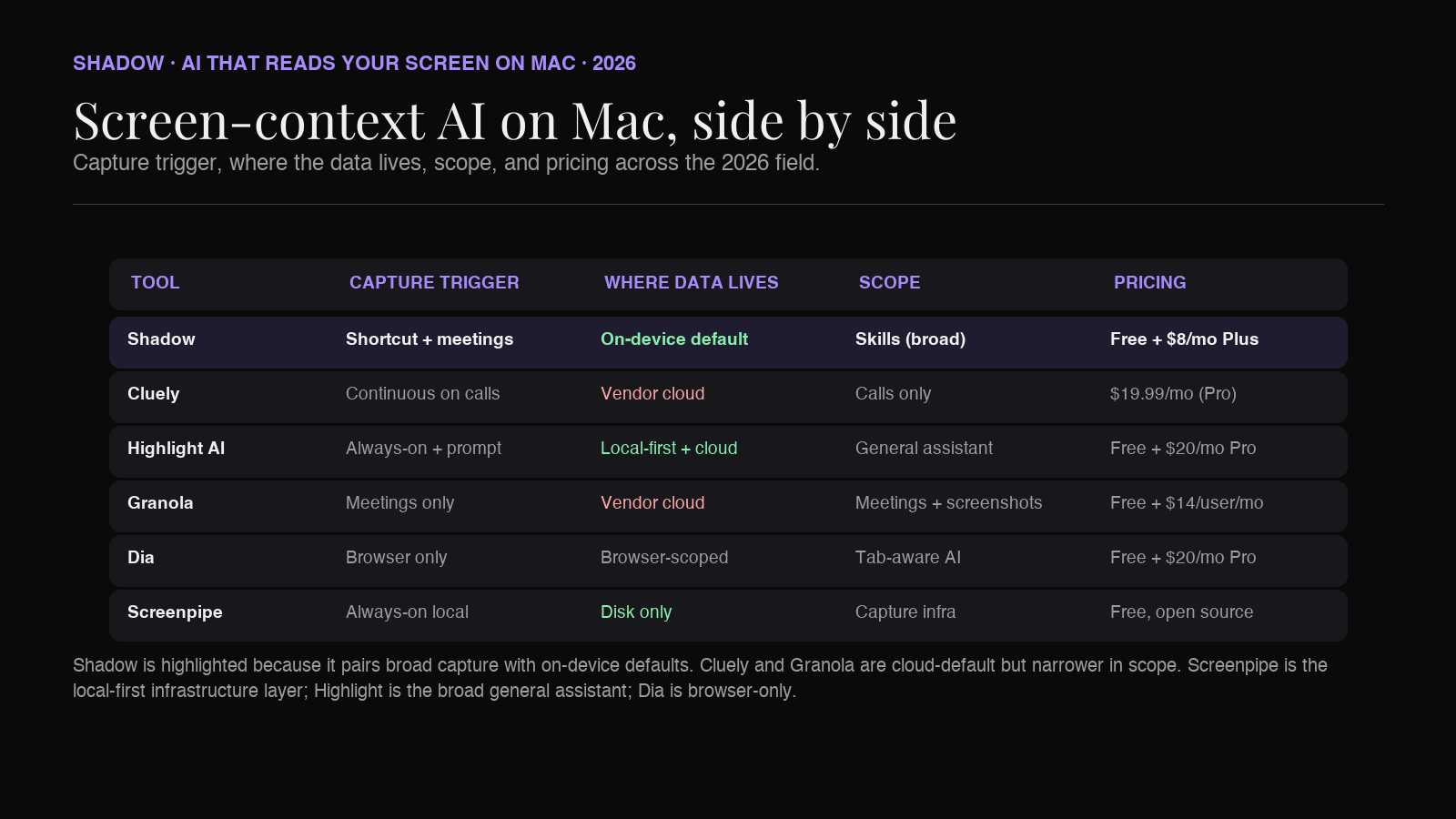
Task: Click the 'Screen-context AI on Mac' title
Action: coord(514,120)
